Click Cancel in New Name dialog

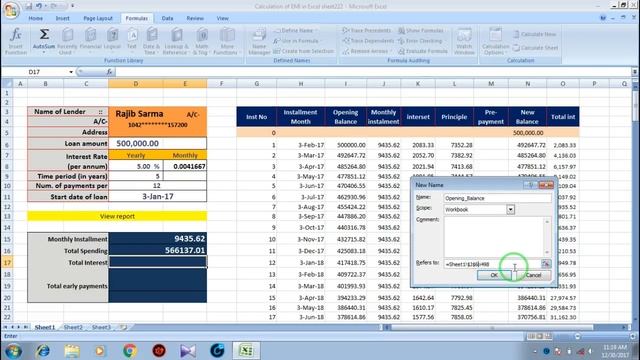533,275
